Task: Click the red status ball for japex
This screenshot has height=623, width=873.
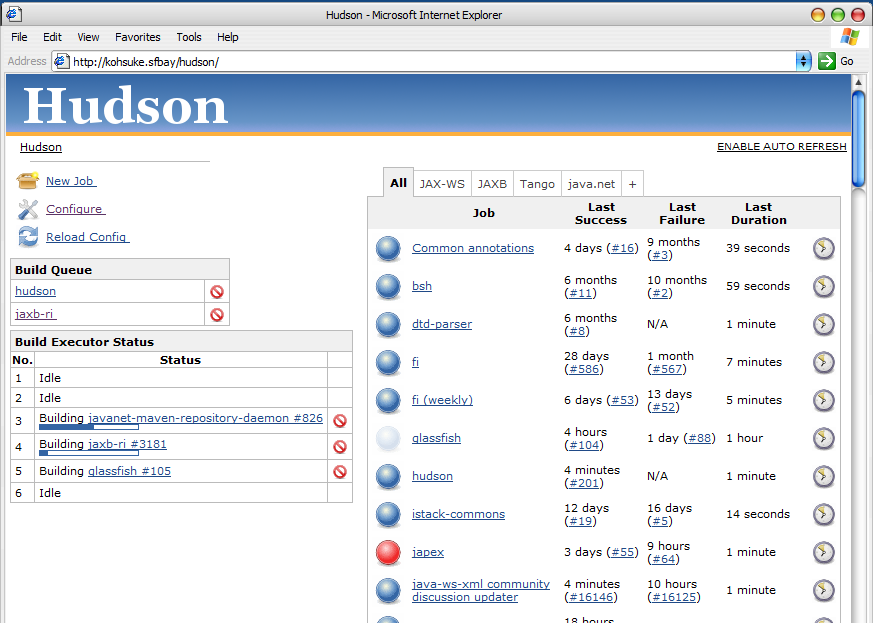Action: pos(388,552)
